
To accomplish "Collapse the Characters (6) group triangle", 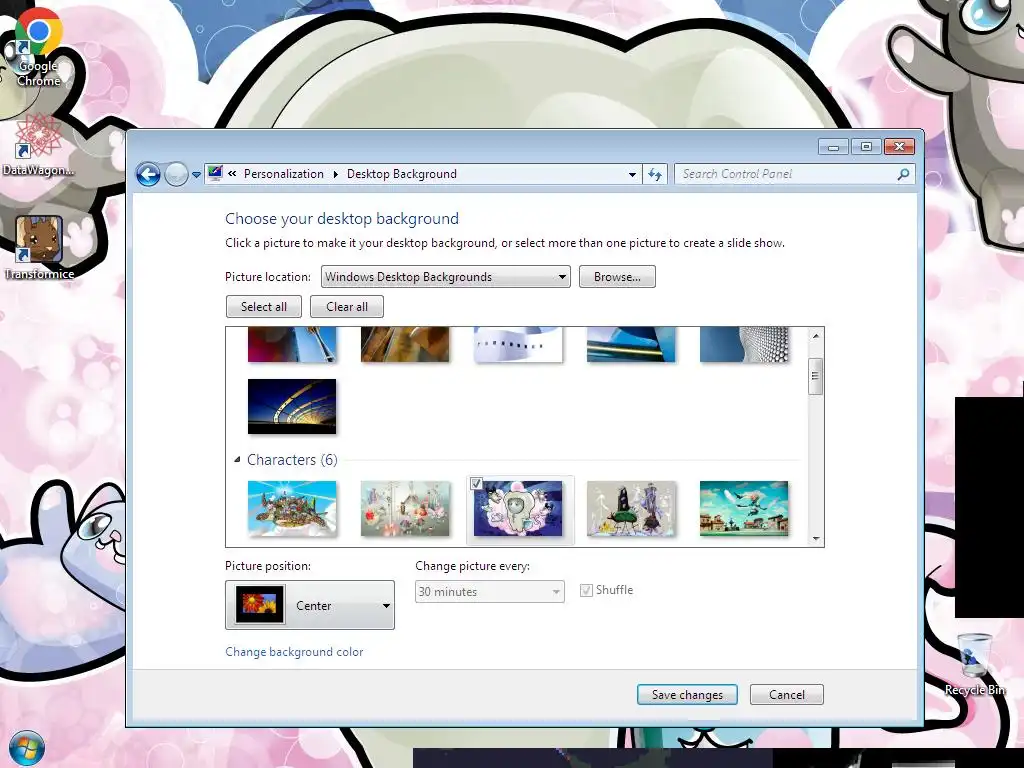I will pos(237,460).
